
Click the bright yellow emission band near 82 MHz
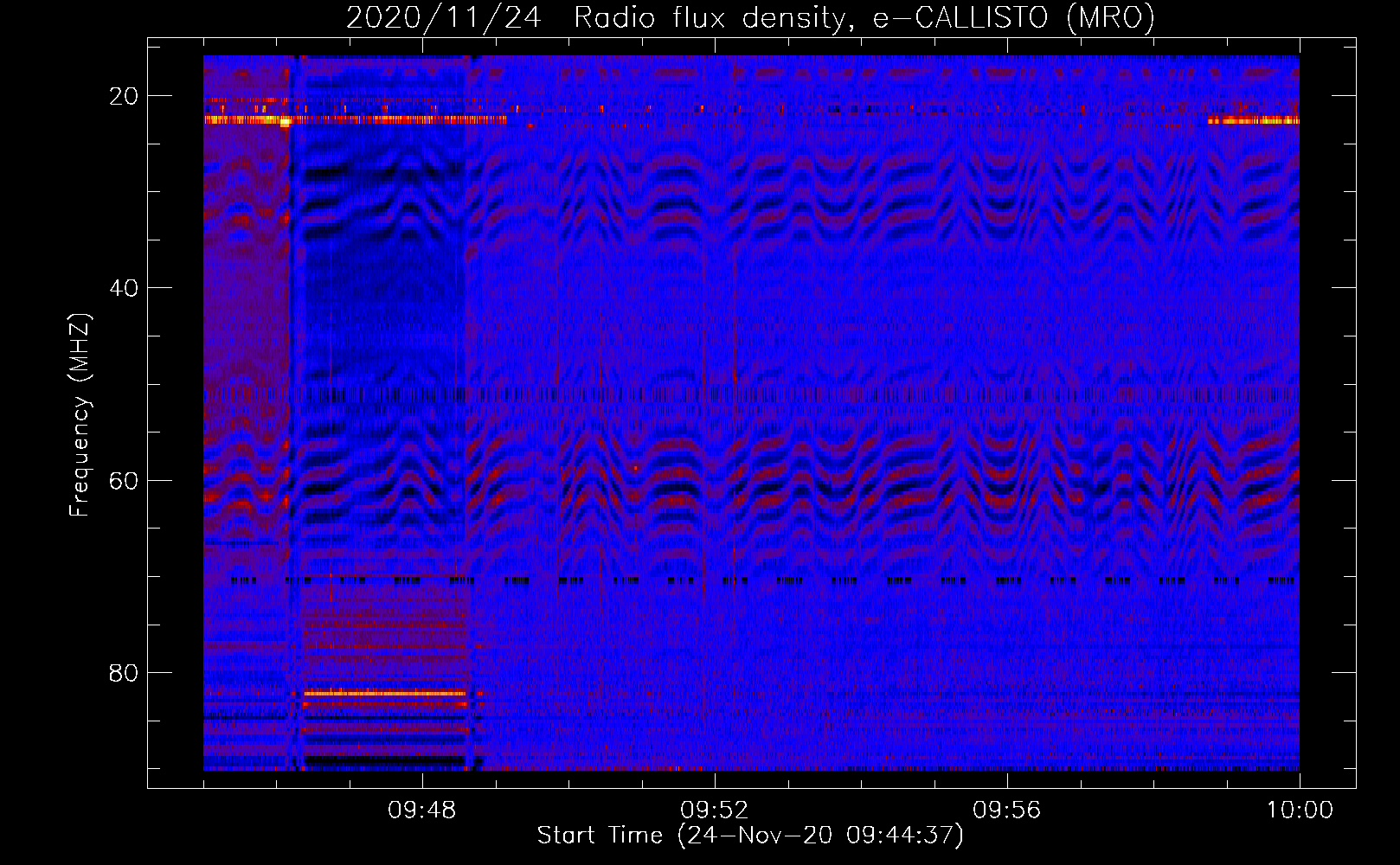tap(385, 693)
